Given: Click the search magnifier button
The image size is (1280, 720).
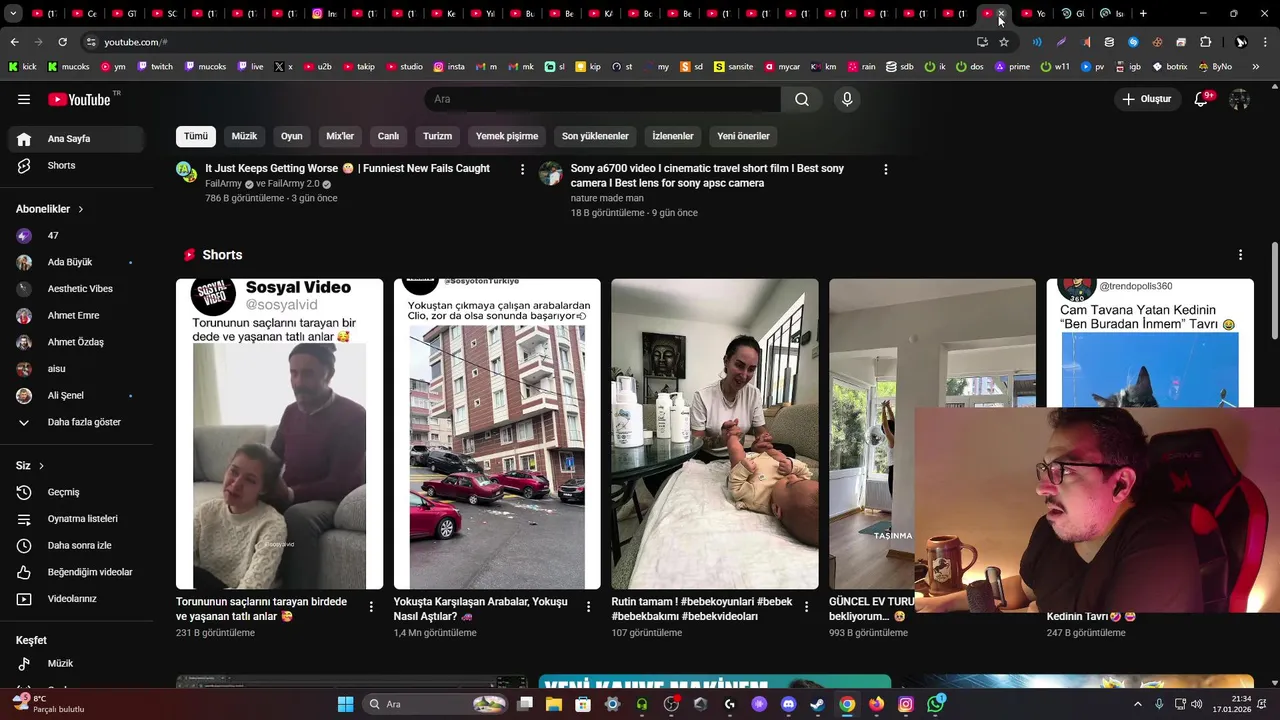Looking at the screenshot, I should (802, 99).
